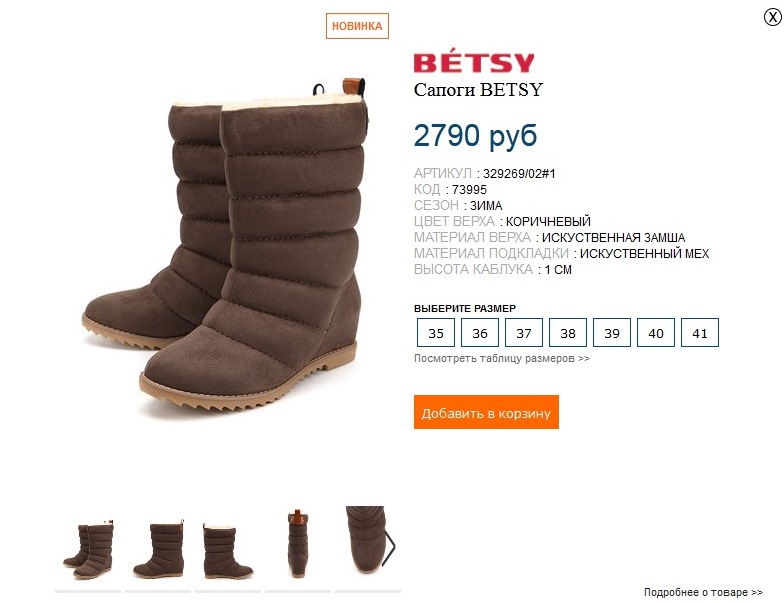
Task: Select size 37
Action: tap(524, 332)
